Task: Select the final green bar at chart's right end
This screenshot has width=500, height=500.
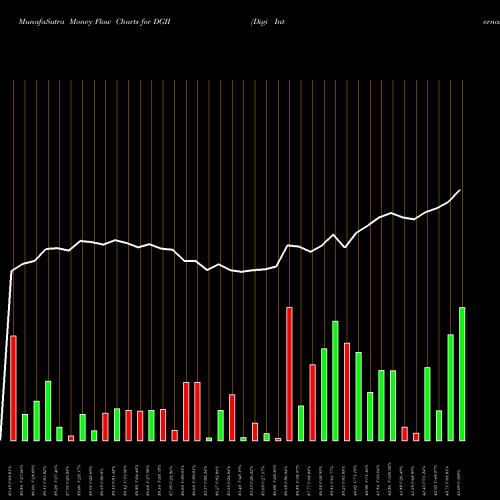Action: [462, 374]
